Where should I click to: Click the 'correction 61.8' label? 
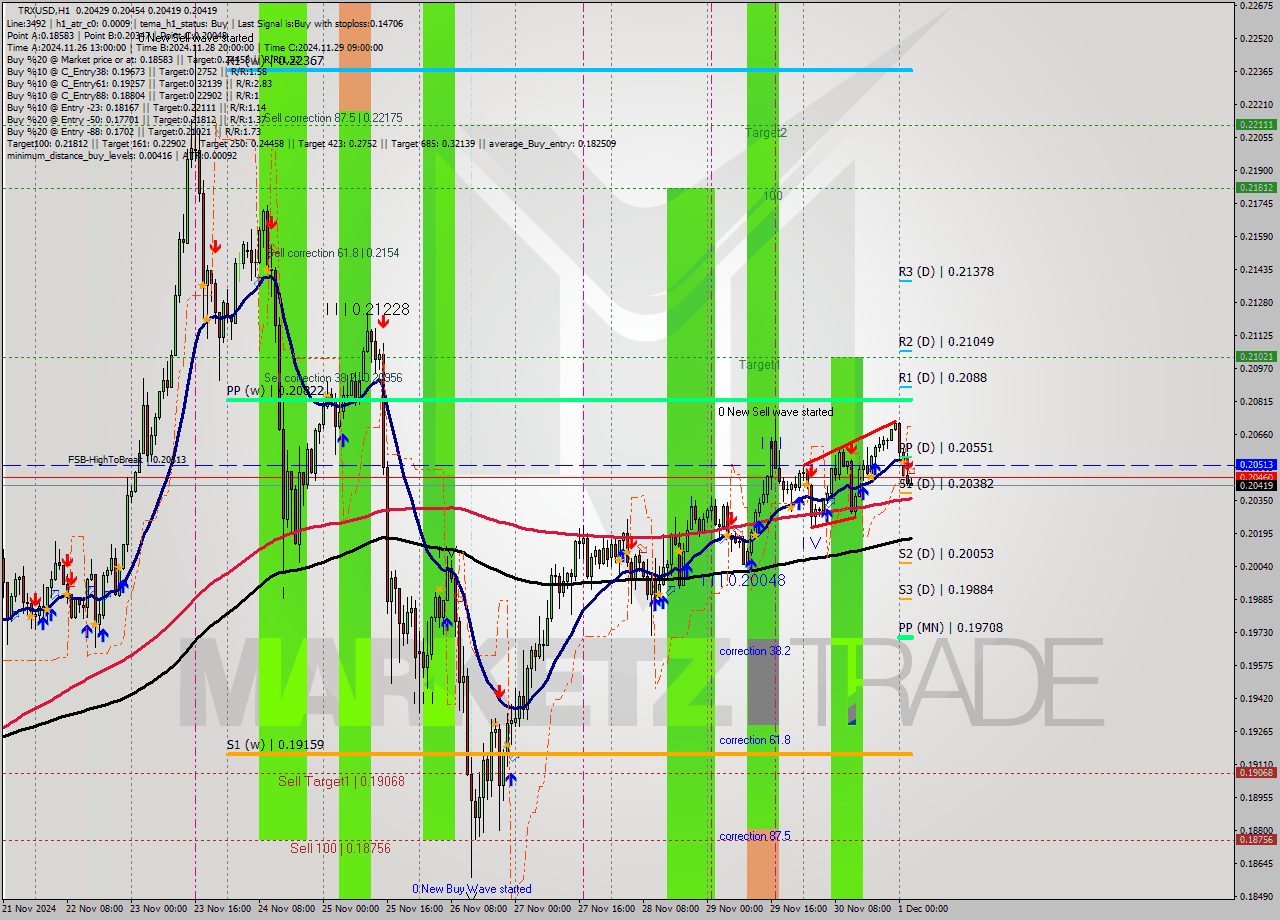pyautogui.click(x=755, y=740)
